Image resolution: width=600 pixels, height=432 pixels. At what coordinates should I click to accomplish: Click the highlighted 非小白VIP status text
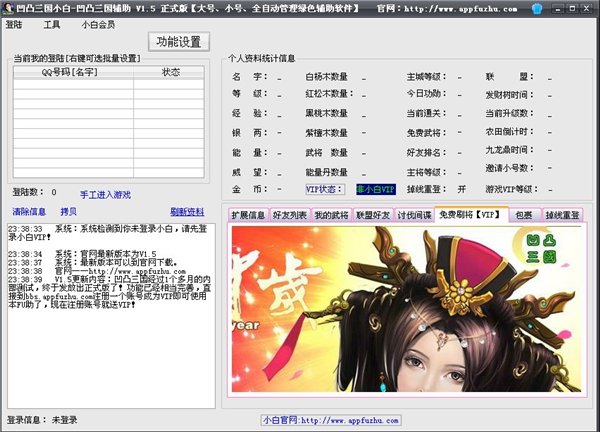click(x=376, y=189)
